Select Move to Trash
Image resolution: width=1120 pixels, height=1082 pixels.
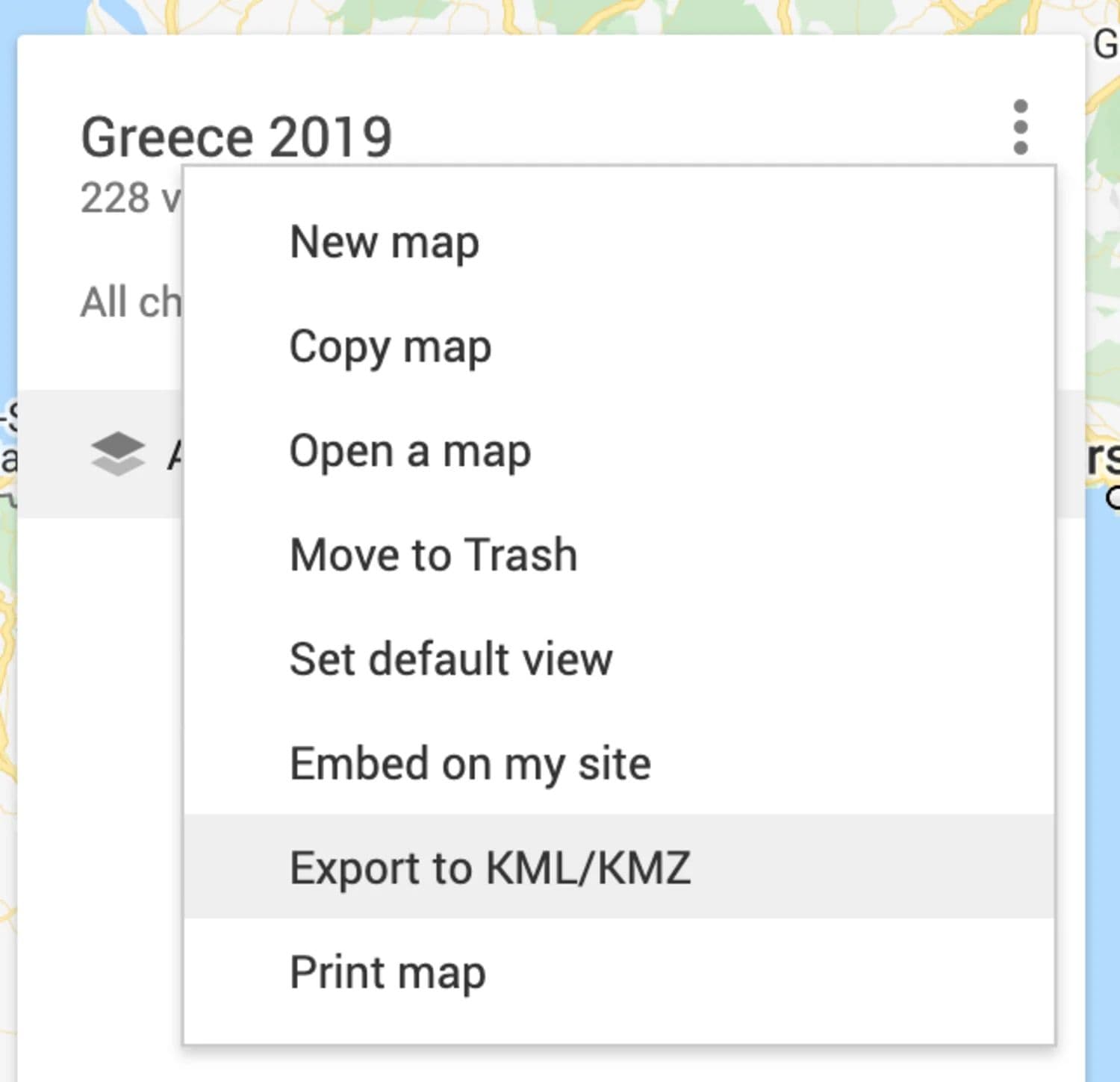[x=619, y=555]
